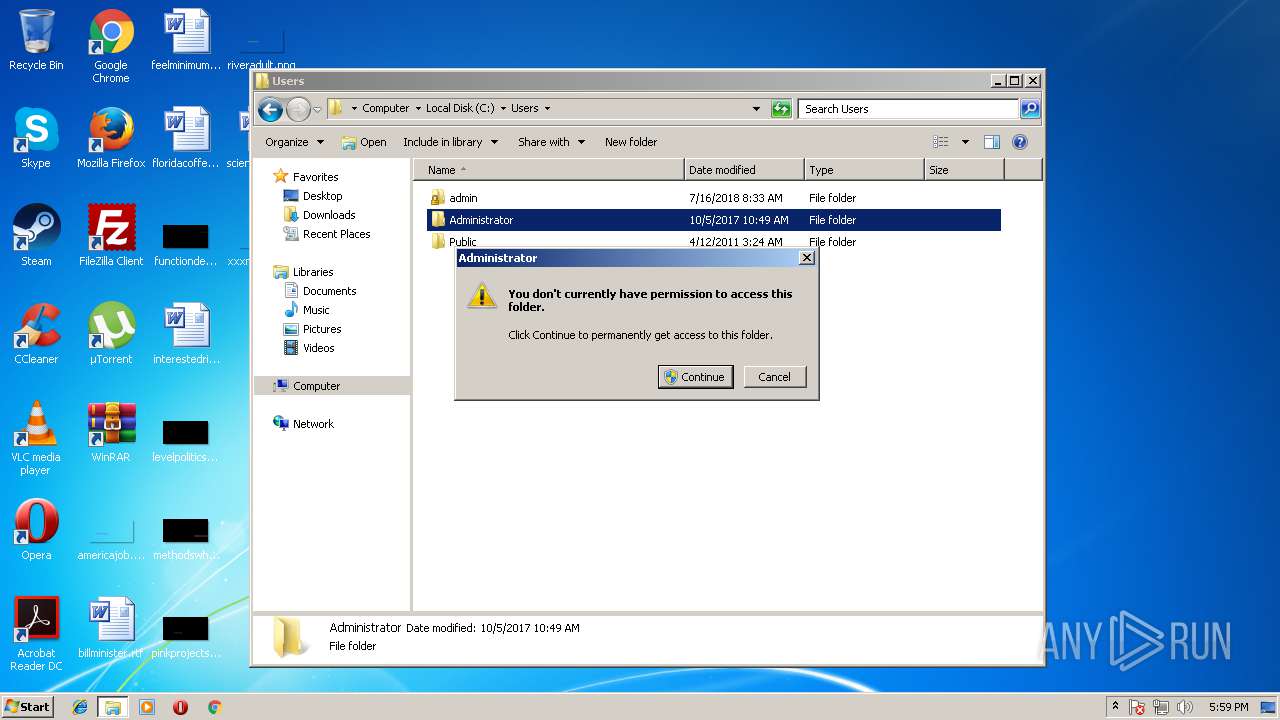The height and width of the screenshot is (720, 1280).
Task: Open the CCleaner desktop shortcut
Action: [36, 334]
